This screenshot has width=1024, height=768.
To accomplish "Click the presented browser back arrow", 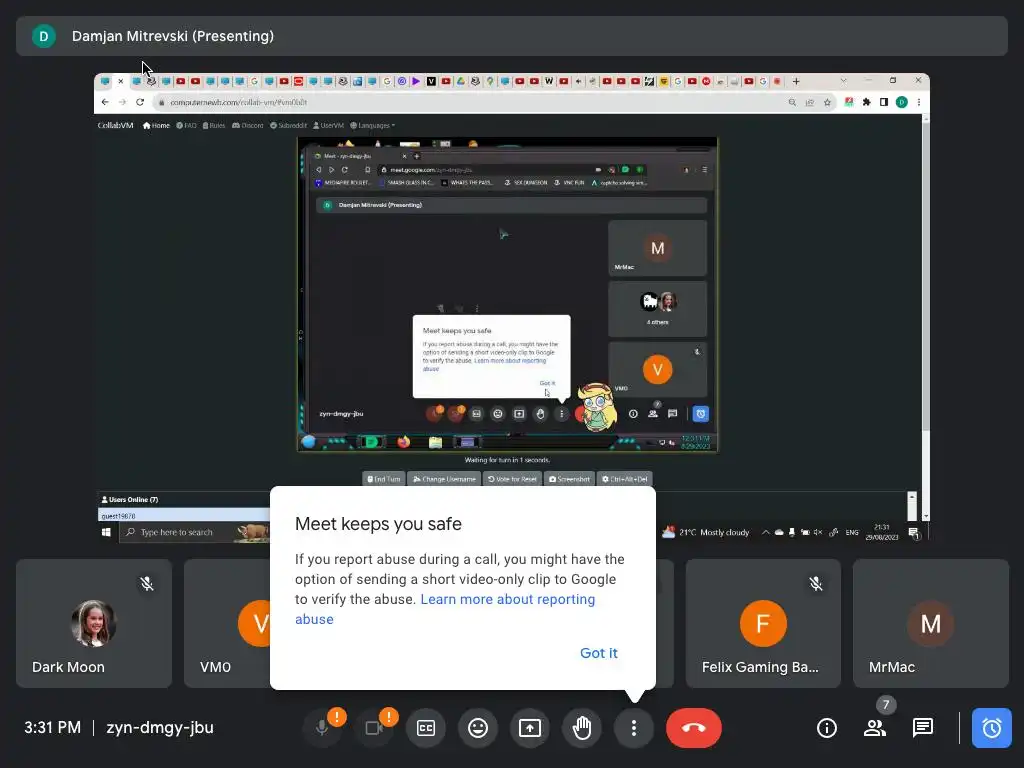I will pos(105,103).
